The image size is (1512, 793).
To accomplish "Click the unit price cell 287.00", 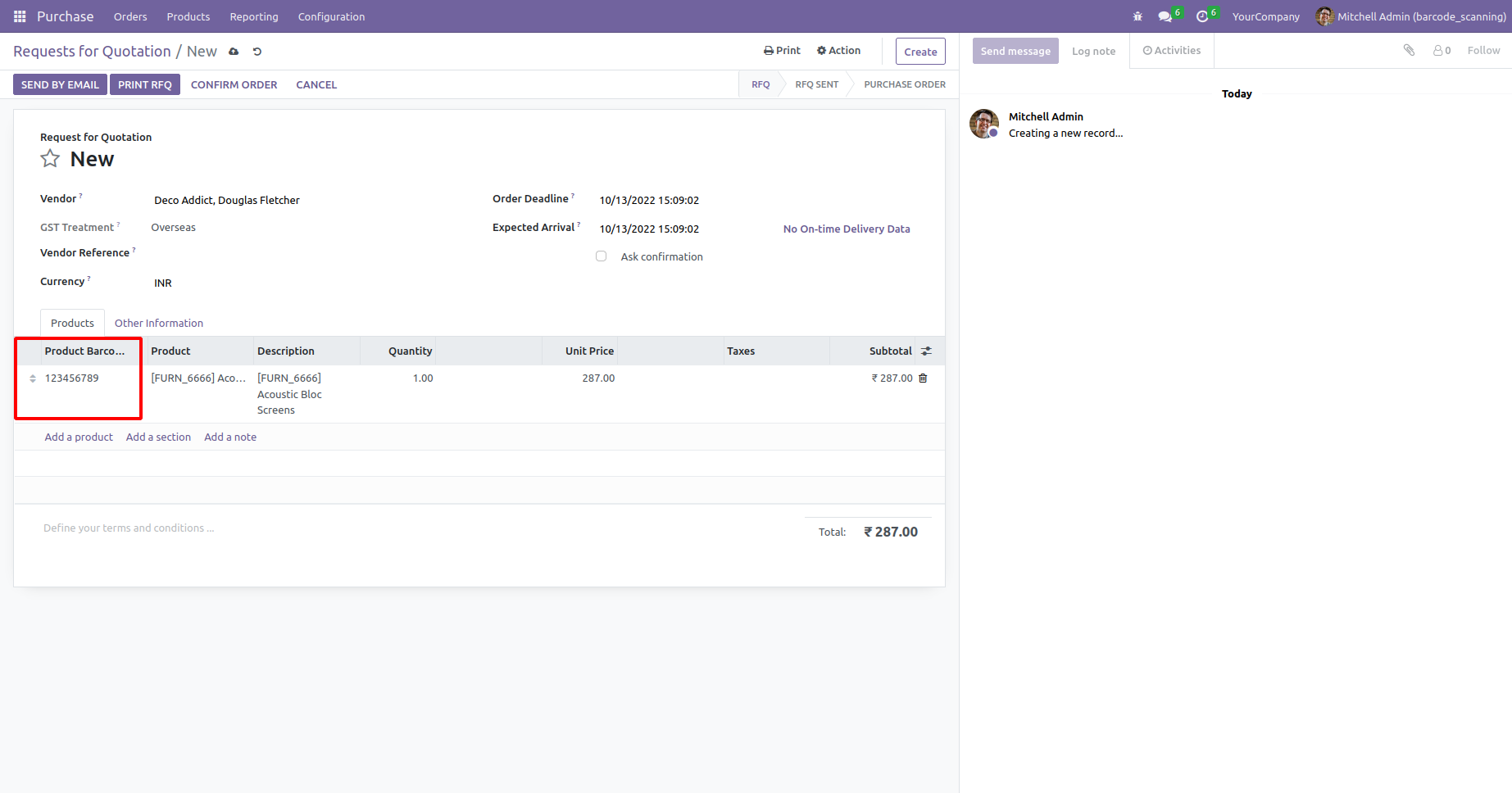I will point(579,394).
